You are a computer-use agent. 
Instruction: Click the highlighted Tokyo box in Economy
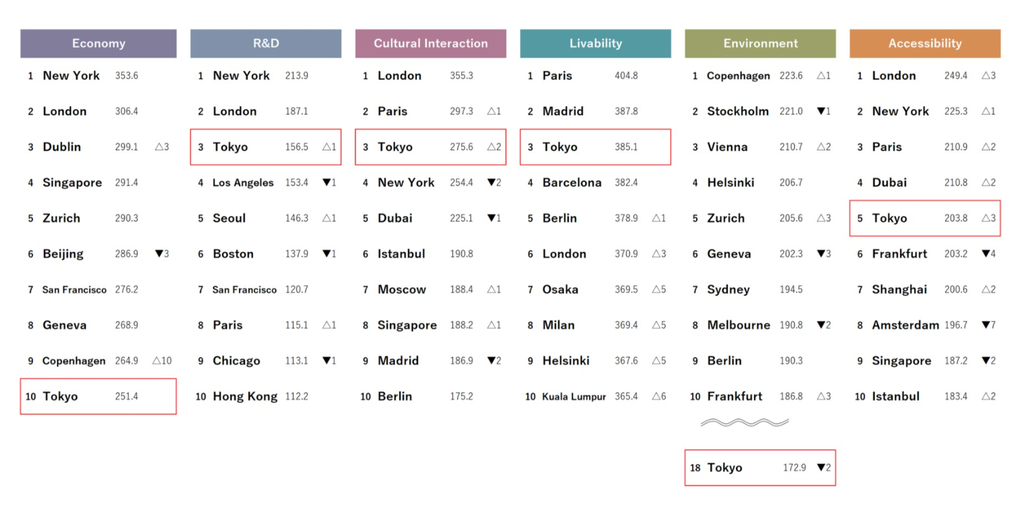tap(98, 397)
